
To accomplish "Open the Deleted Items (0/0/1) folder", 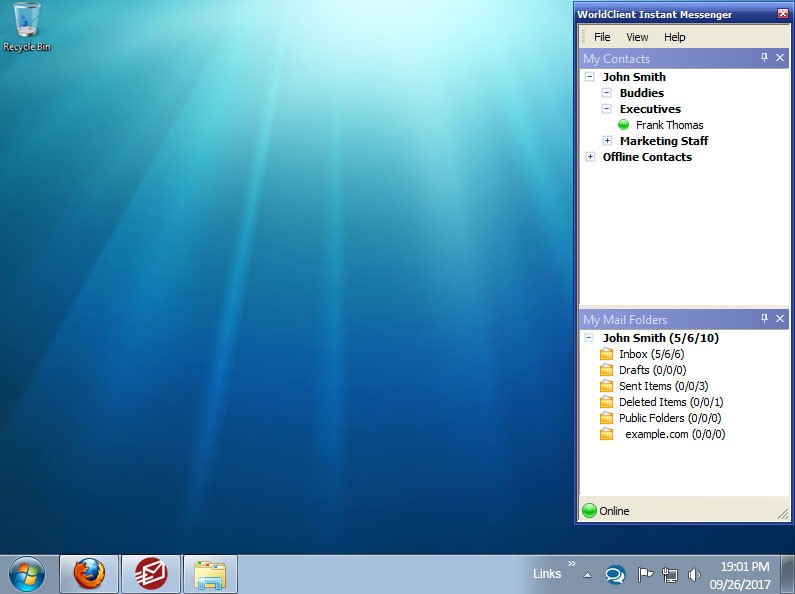I will [x=671, y=402].
